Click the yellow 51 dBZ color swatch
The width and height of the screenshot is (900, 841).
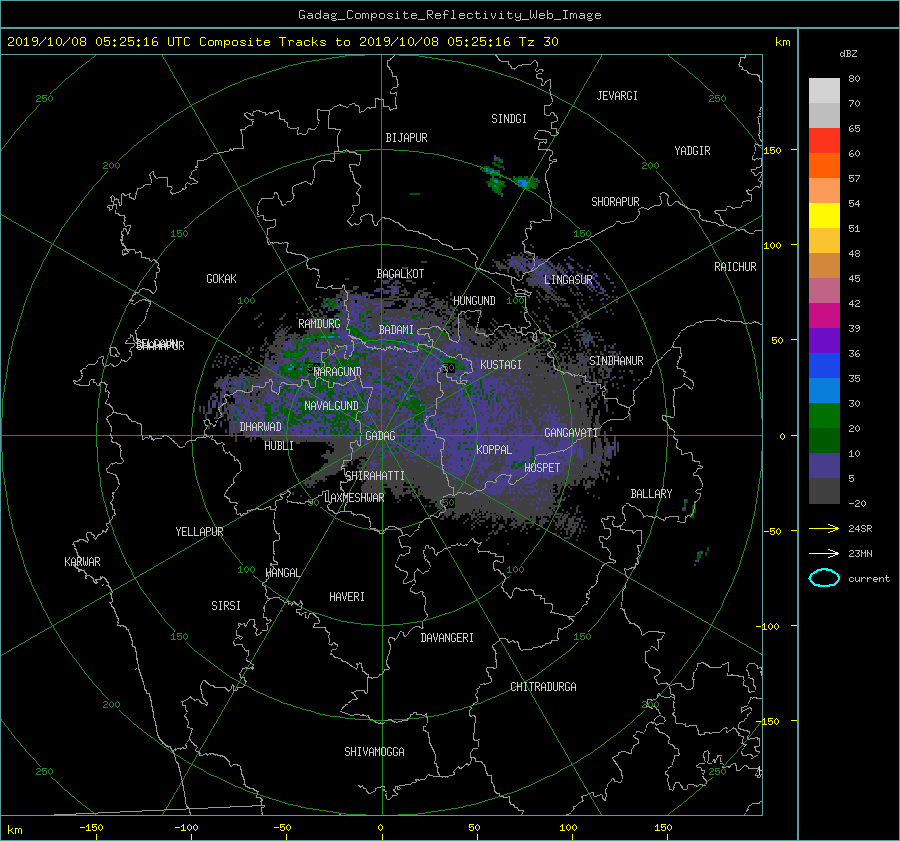pos(824,216)
